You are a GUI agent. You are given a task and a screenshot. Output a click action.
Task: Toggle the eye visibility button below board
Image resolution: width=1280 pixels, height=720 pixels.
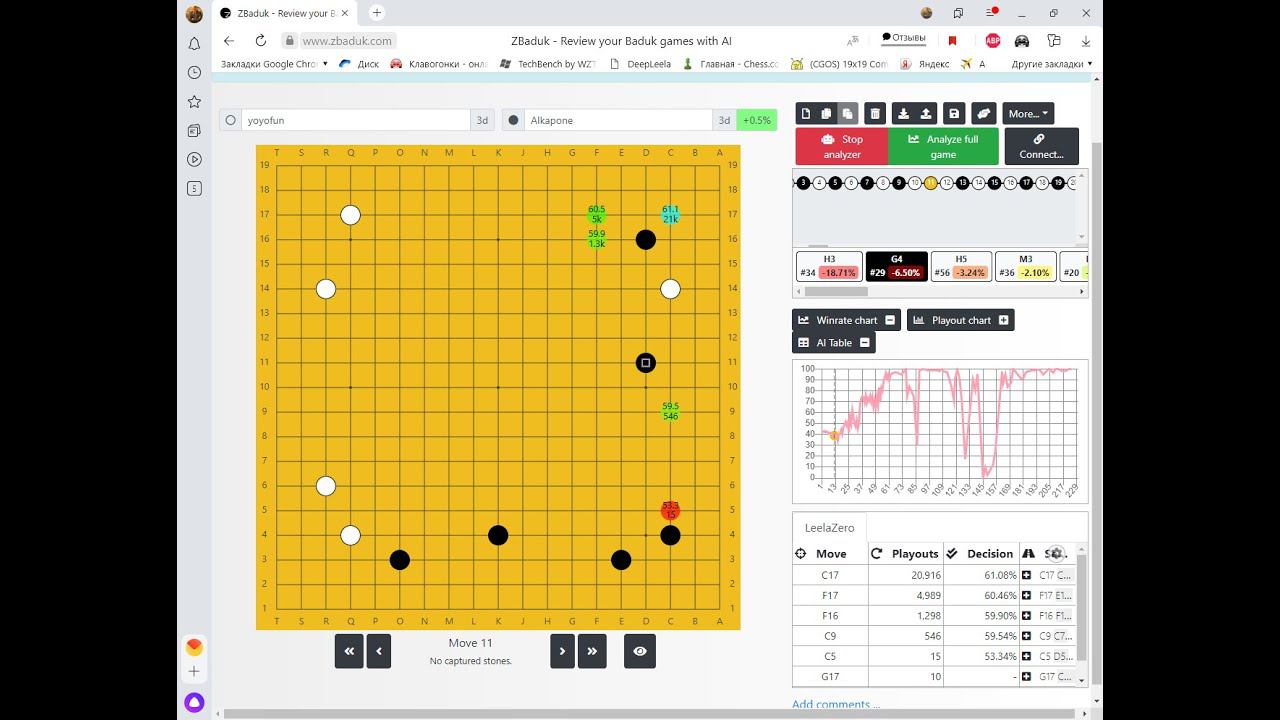640,651
